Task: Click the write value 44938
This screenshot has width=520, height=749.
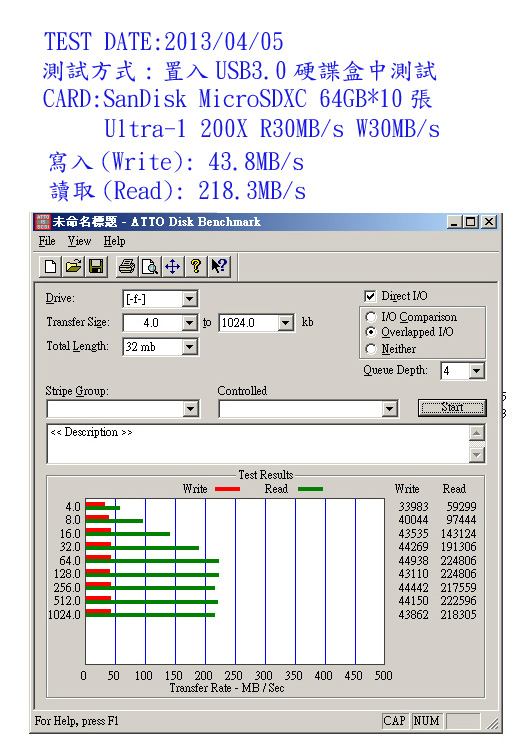Action: click(x=414, y=561)
